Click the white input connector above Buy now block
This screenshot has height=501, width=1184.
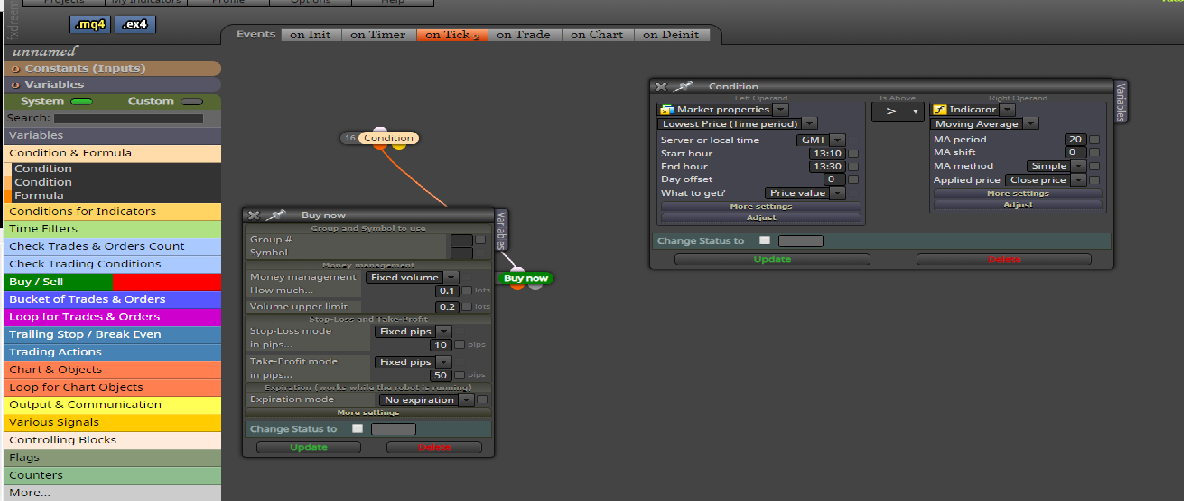[x=516, y=269]
